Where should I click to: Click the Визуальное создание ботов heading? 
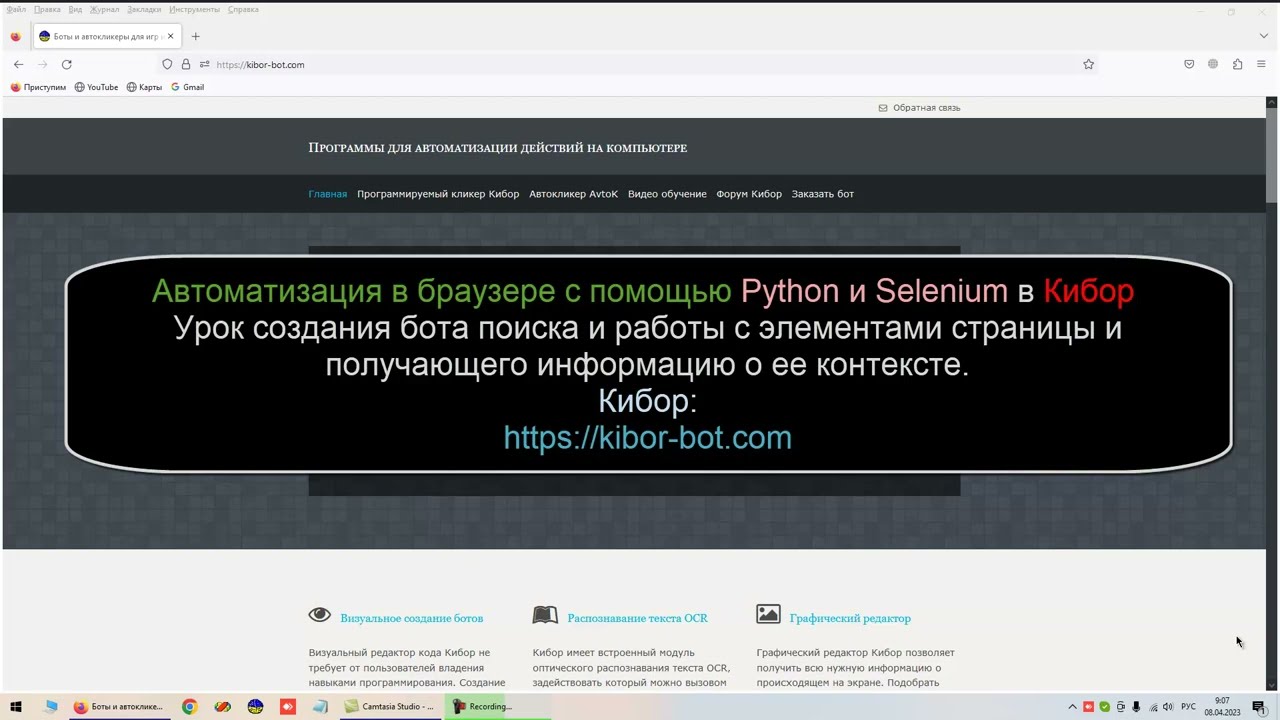click(x=411, y=618)
